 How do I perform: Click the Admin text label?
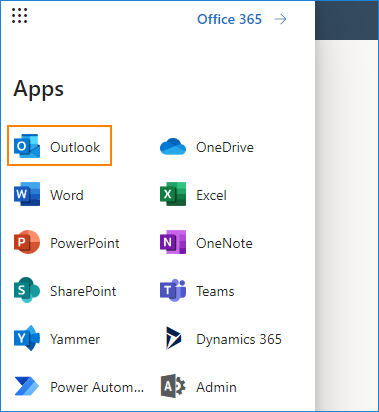coord(216,387)
